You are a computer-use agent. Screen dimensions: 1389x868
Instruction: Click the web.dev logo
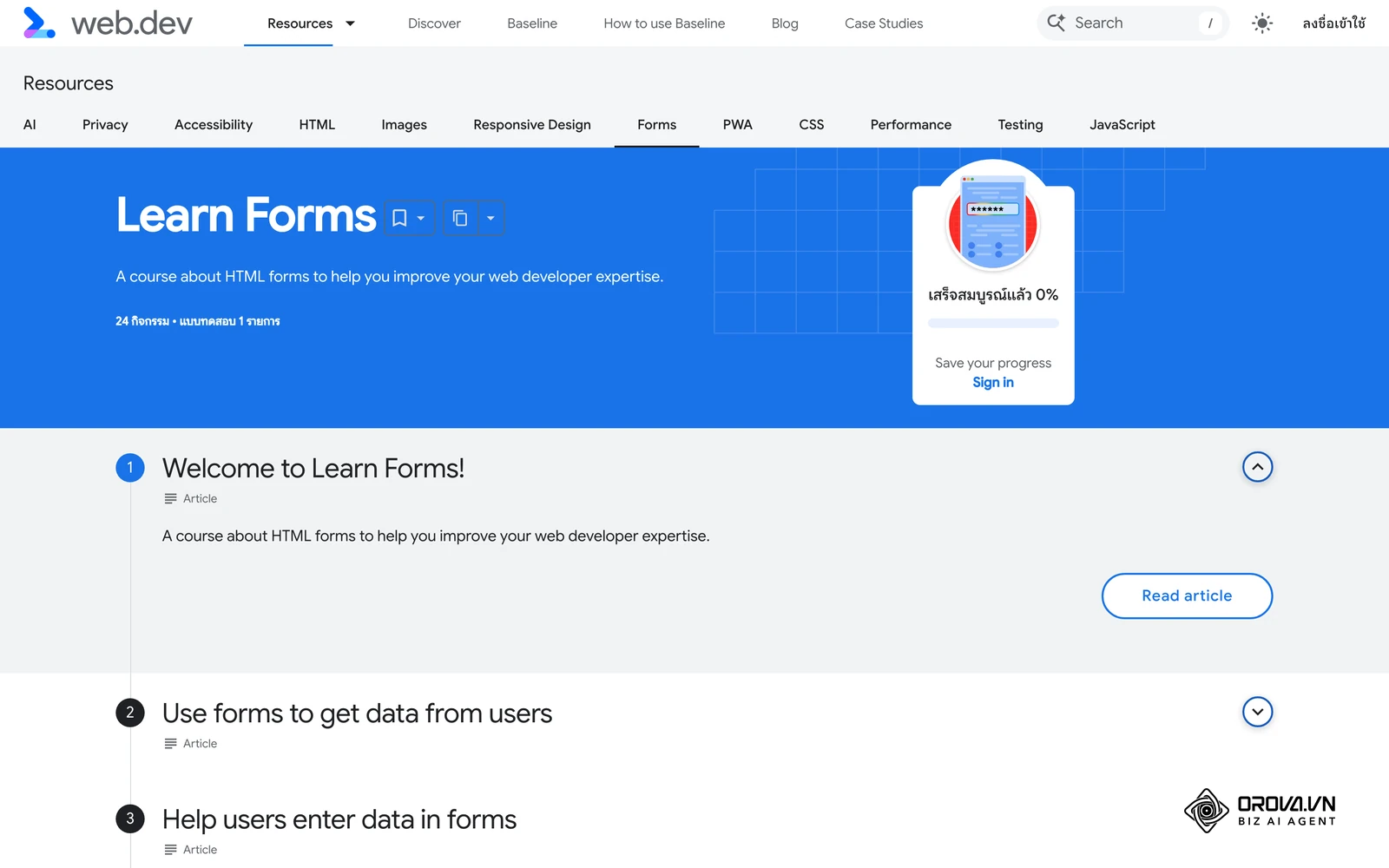click(107, 23)
